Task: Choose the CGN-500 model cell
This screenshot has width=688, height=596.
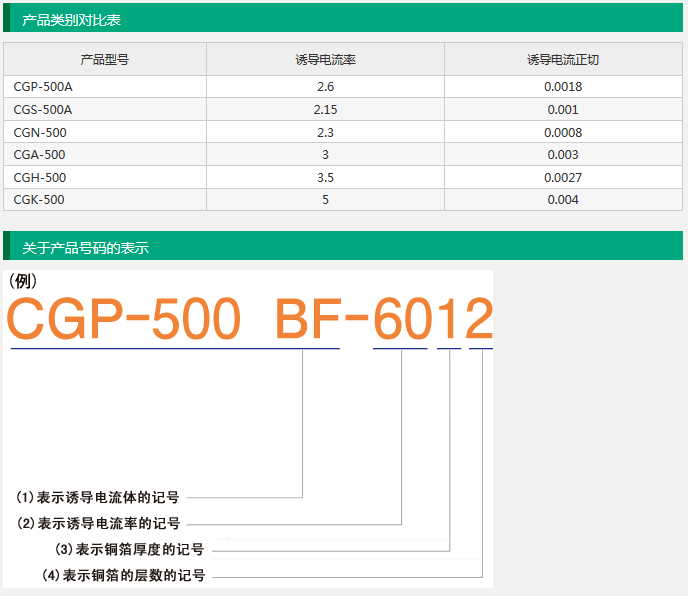Action: 40,132
